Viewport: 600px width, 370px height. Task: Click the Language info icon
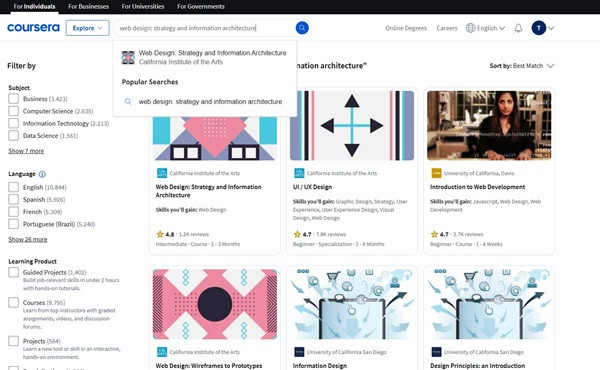[x=42, y=174]
